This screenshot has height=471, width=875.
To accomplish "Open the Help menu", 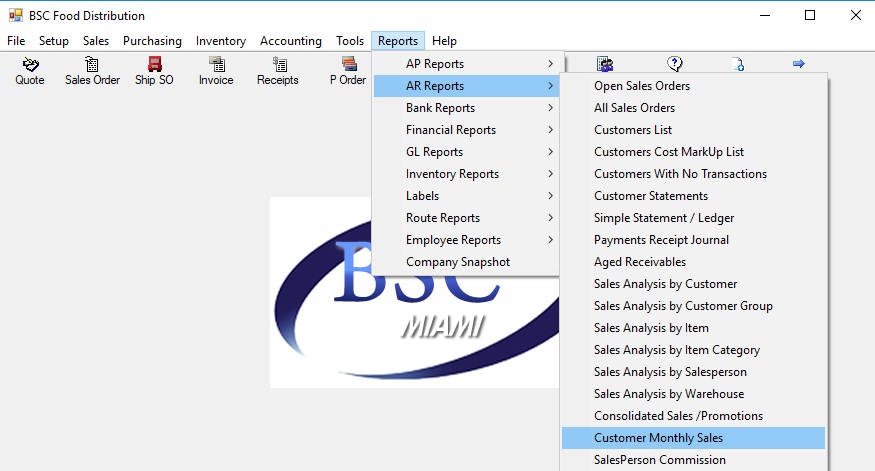I will tap(444, 41).
